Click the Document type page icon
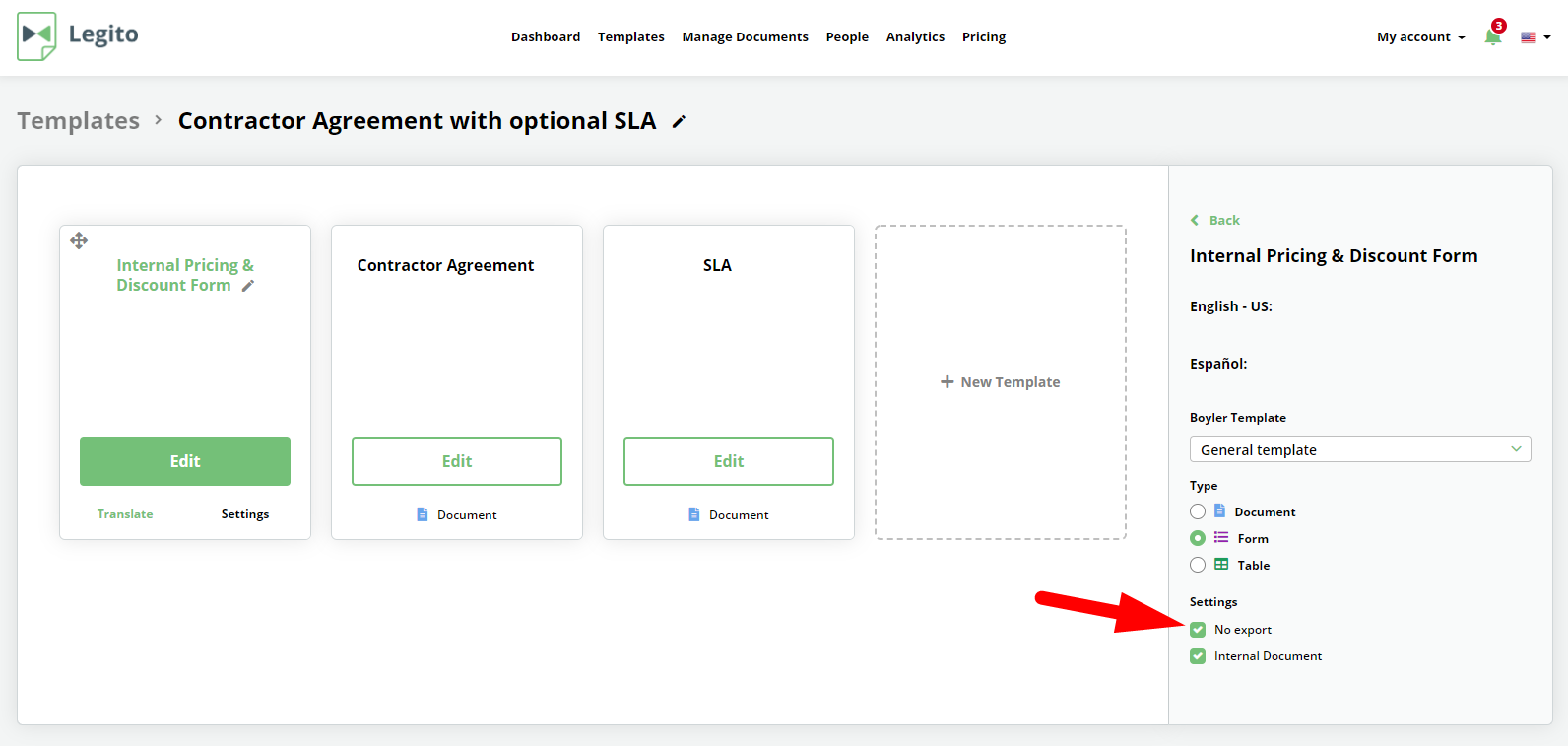This screenshot has width=1568, height=746. pos(1219,510)
